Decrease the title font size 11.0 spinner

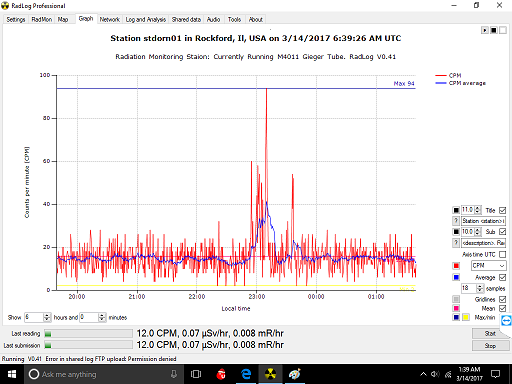coord(478,212)
